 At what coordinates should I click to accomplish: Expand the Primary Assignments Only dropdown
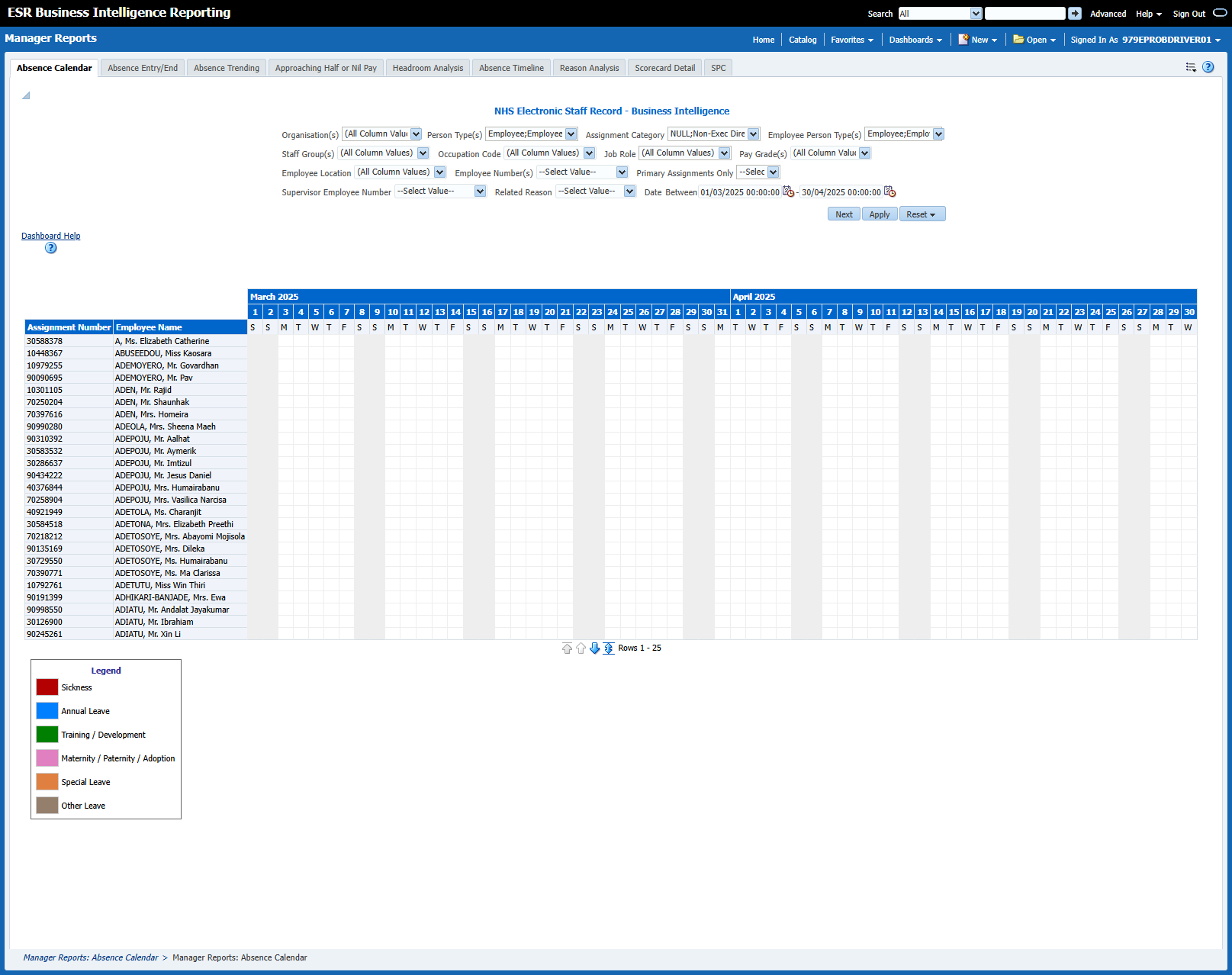pos(773,172)
